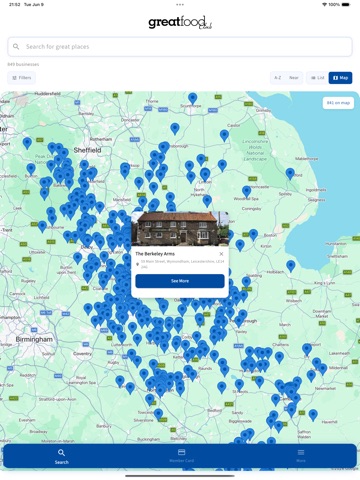The height and width of the screenshot is (480, 360).
Task: Close The Berkeley Arms popup
Action: [x=221, y=254]
